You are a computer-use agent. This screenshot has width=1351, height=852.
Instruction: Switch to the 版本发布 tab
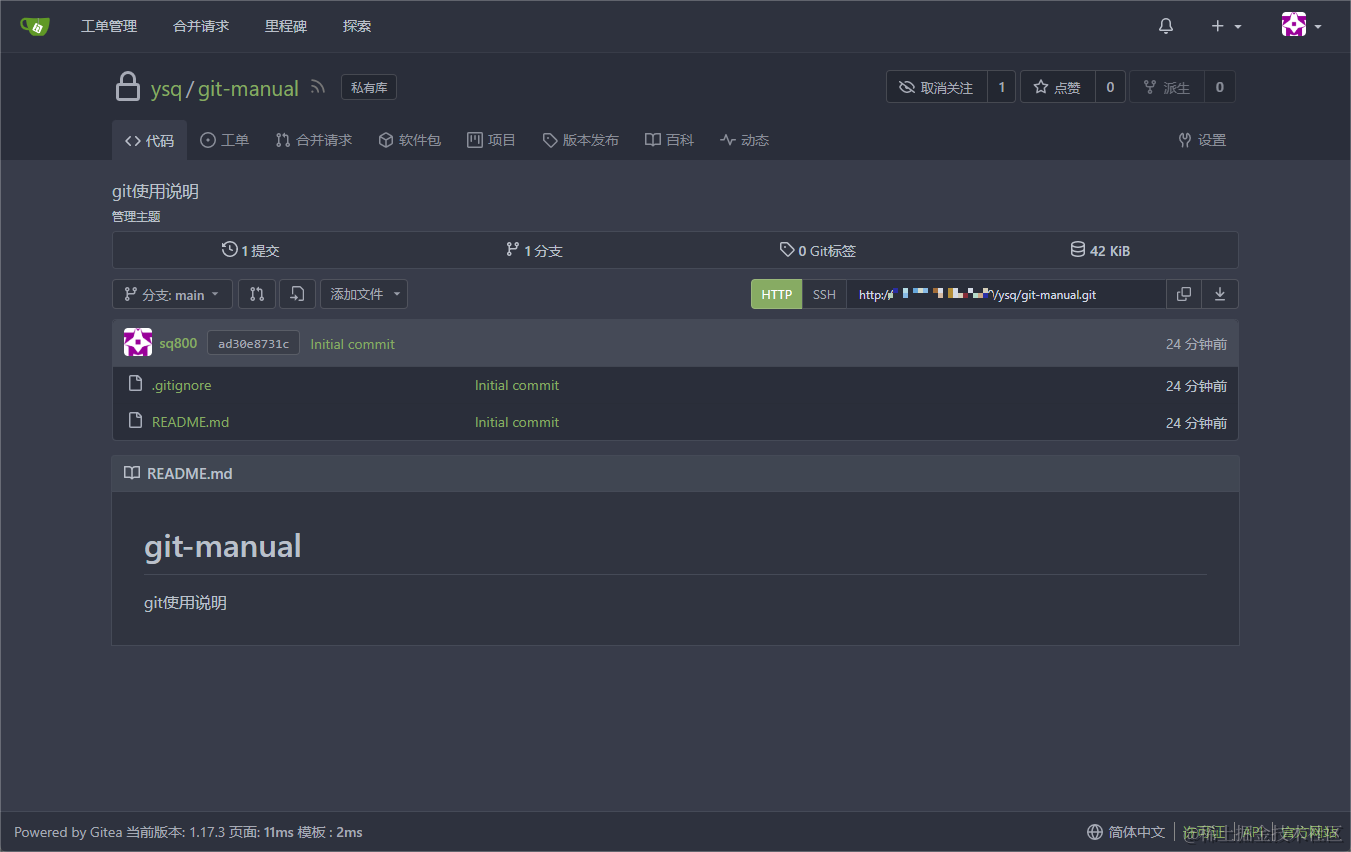click(580, 140)
